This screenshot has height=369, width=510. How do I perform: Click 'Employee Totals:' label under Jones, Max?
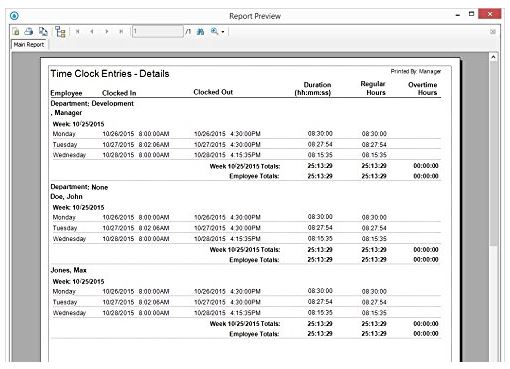tap(254, 334)
